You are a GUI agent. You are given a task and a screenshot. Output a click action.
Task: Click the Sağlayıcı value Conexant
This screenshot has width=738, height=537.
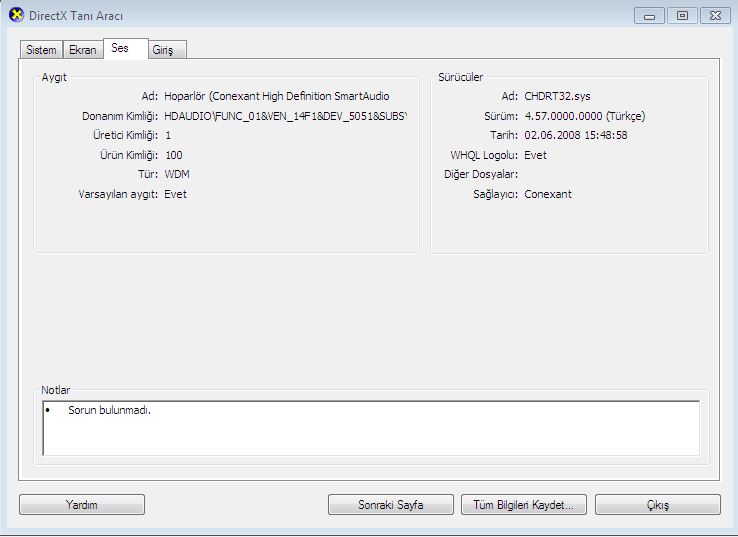point(548,194)
